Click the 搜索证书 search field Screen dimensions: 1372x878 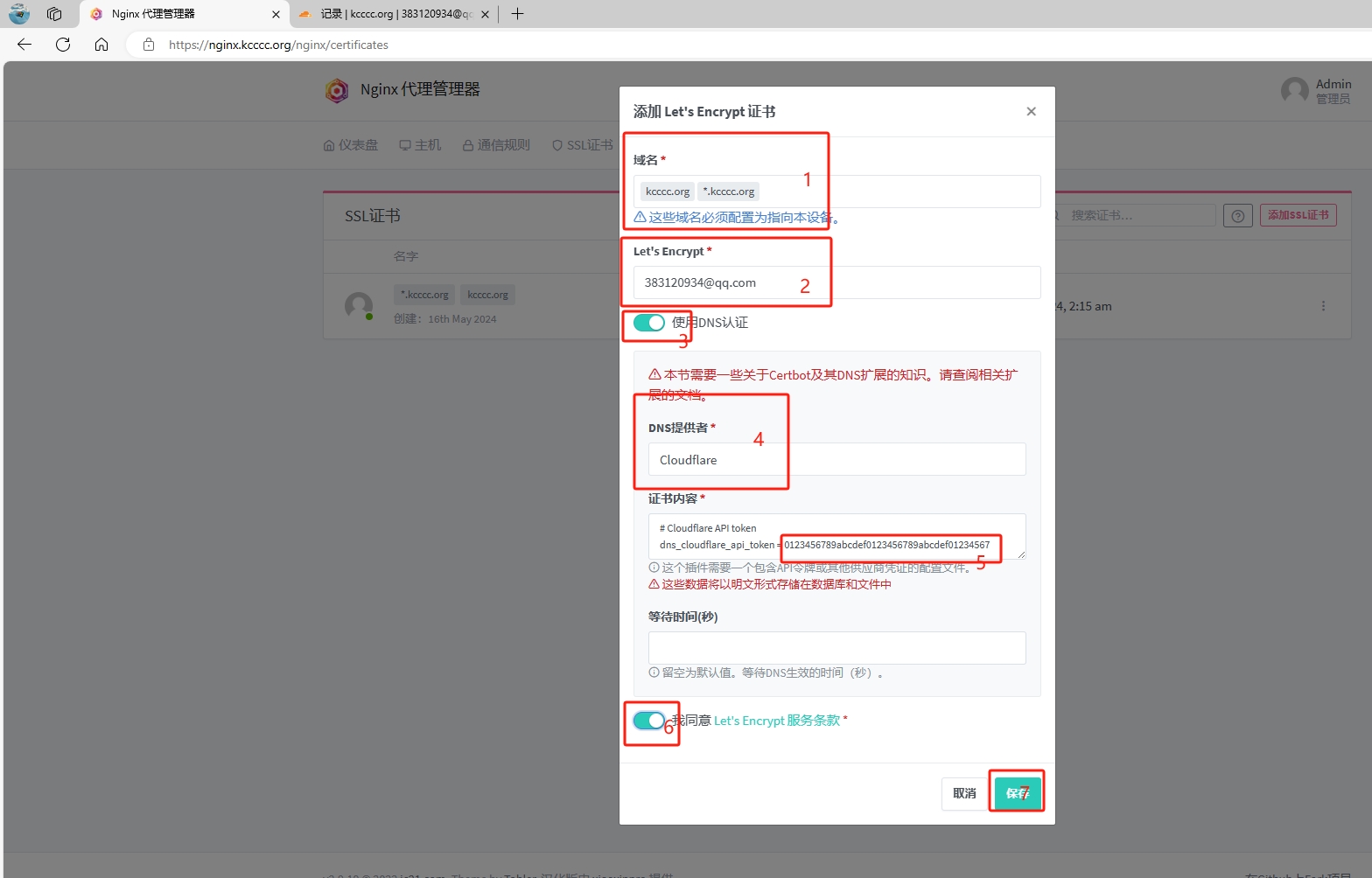1135,215
